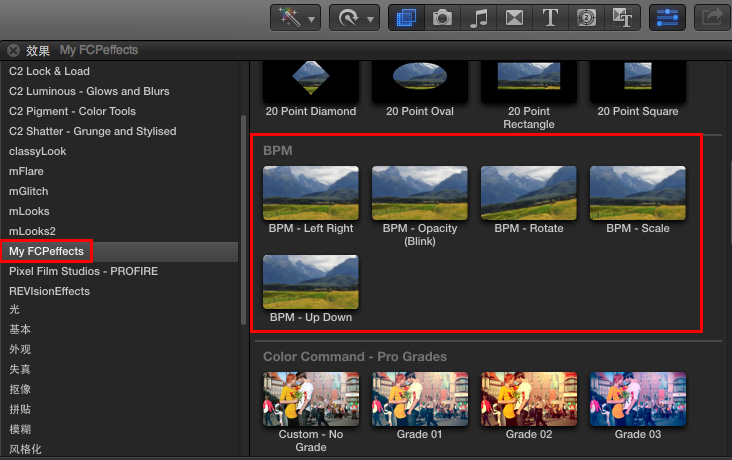Select the BPM - Opacity (Blink) effect
This screenshot has width=732, height=460.
[x=420, y=193]
